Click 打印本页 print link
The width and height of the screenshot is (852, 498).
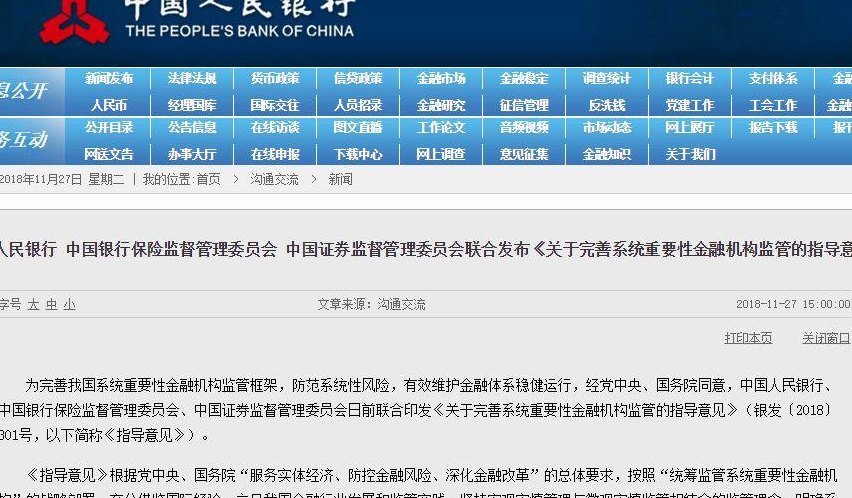click(748, 338)
